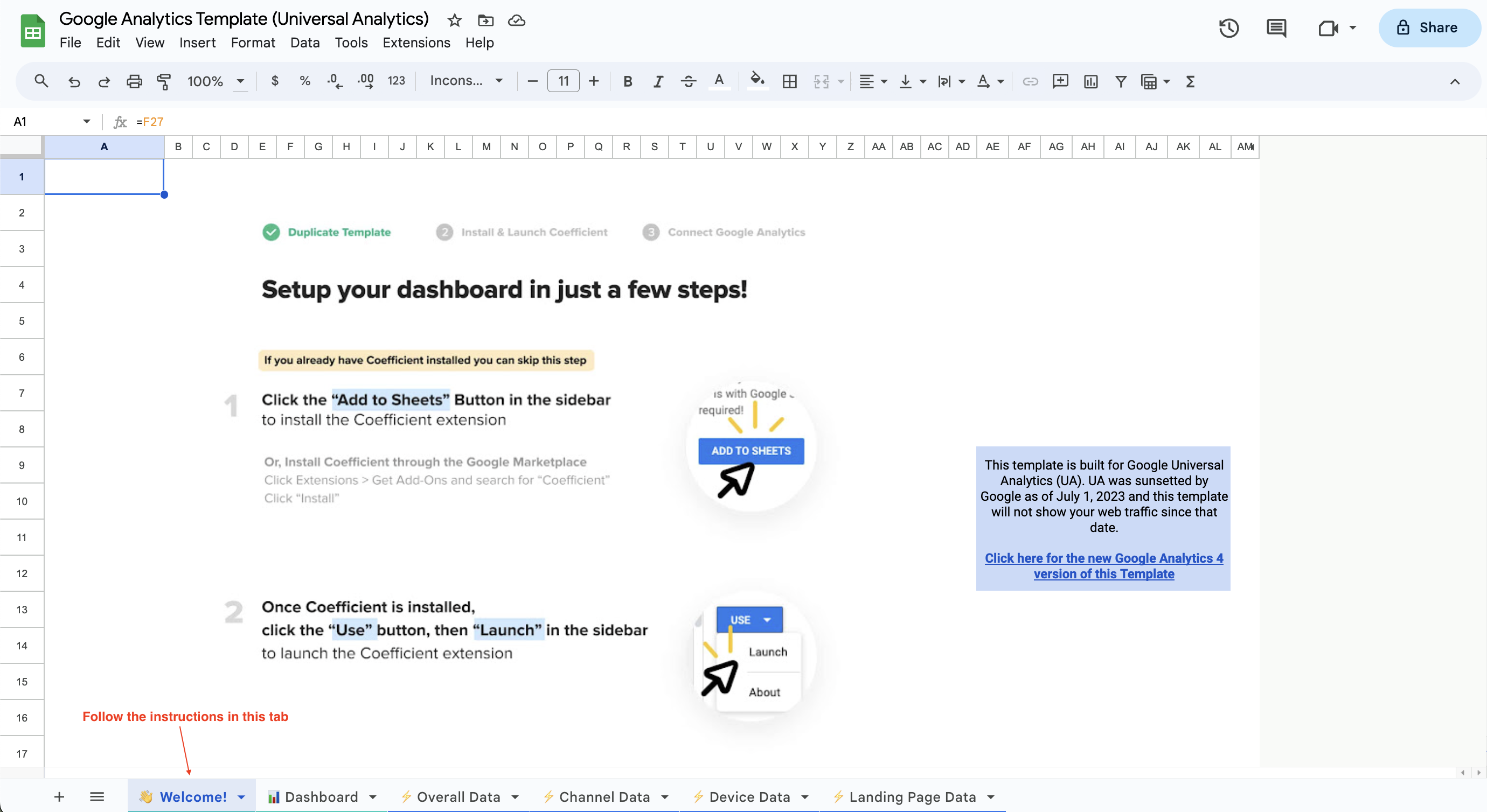1487x812 pixels.
Task: Click the Print icon
Action: point(134,81)
